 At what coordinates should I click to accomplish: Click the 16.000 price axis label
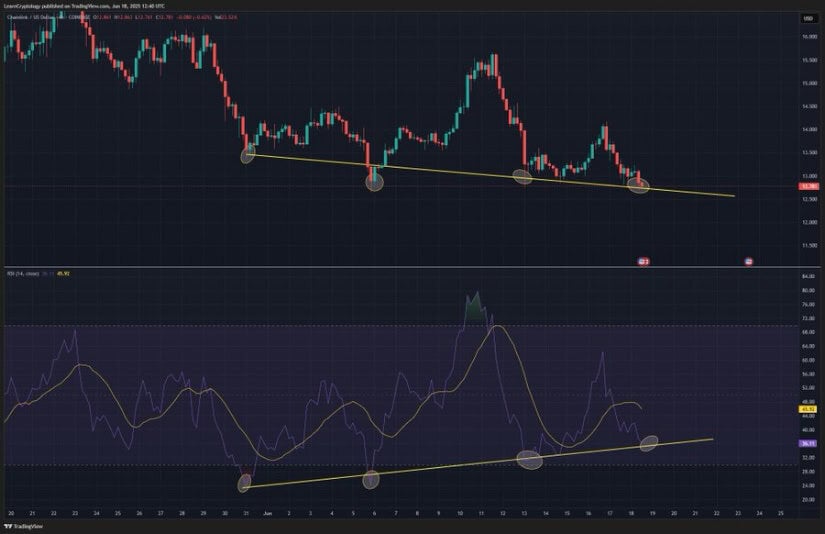(810, 37)
